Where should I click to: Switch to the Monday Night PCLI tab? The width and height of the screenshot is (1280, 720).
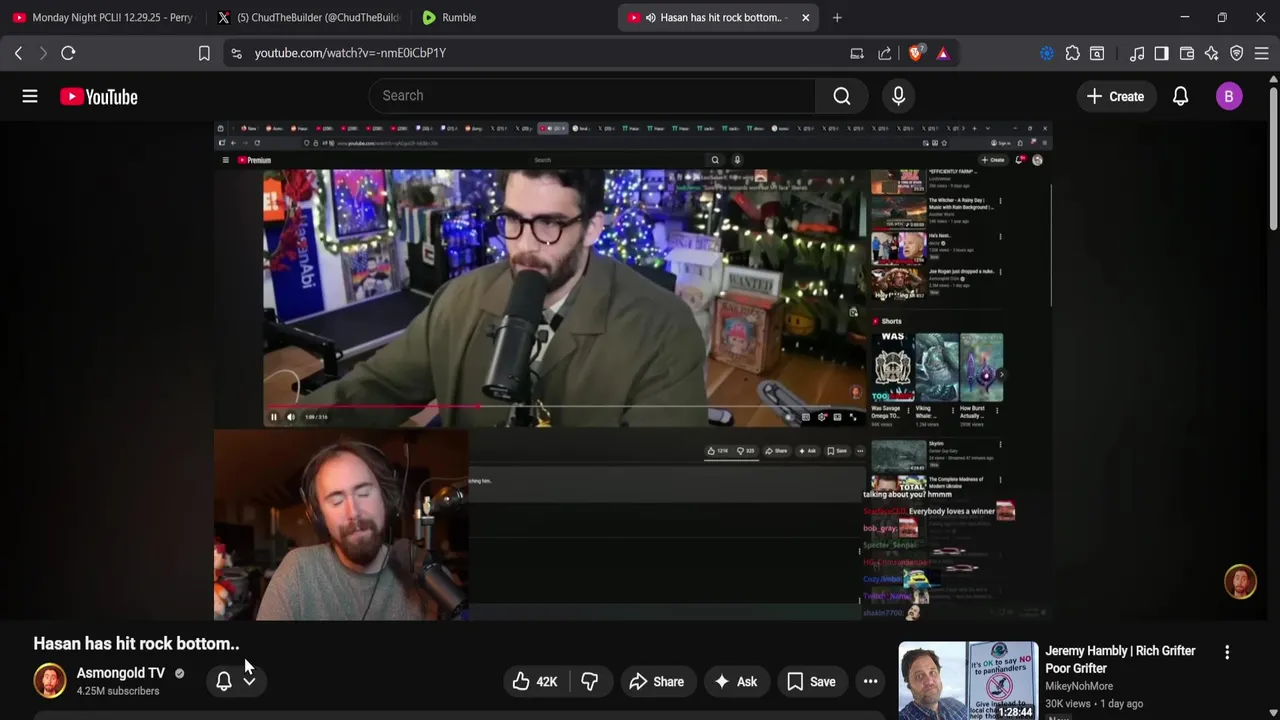tap(103, 17)
